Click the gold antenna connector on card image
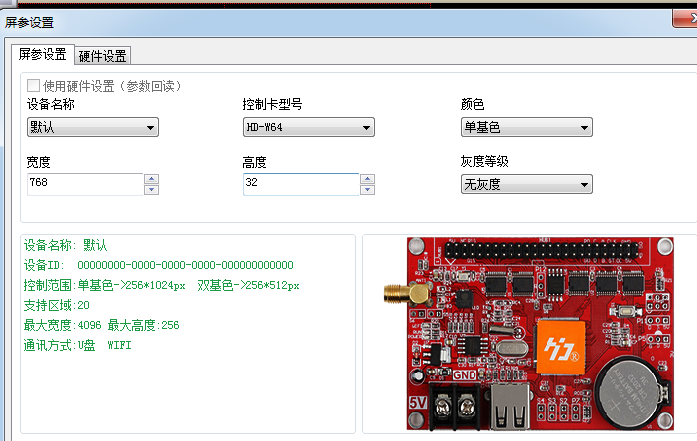Image resolution: width=697 pixels, height=441 pixels. click(396, 293)
